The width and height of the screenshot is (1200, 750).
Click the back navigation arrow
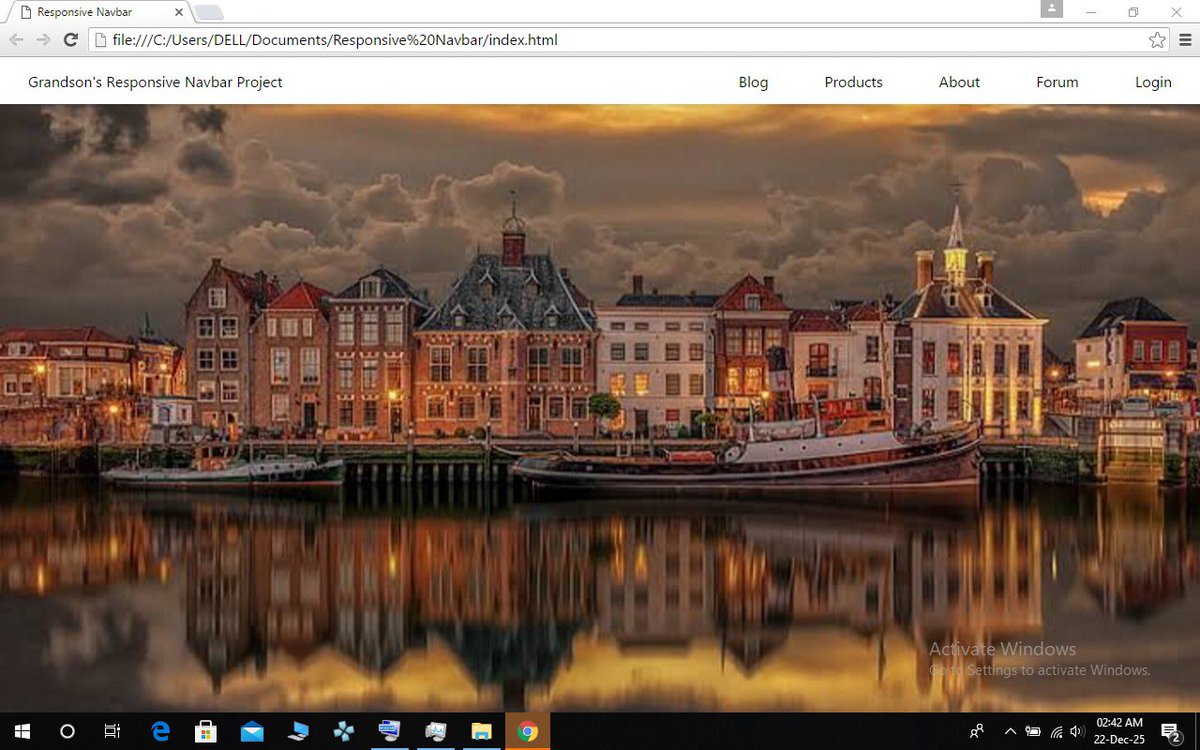(x=16, y=40)
